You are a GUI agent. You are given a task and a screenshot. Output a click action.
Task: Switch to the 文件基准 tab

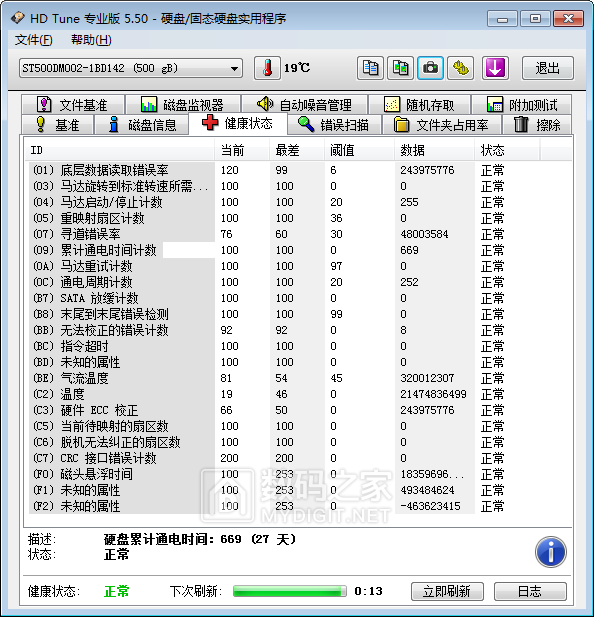click(73, 105)
